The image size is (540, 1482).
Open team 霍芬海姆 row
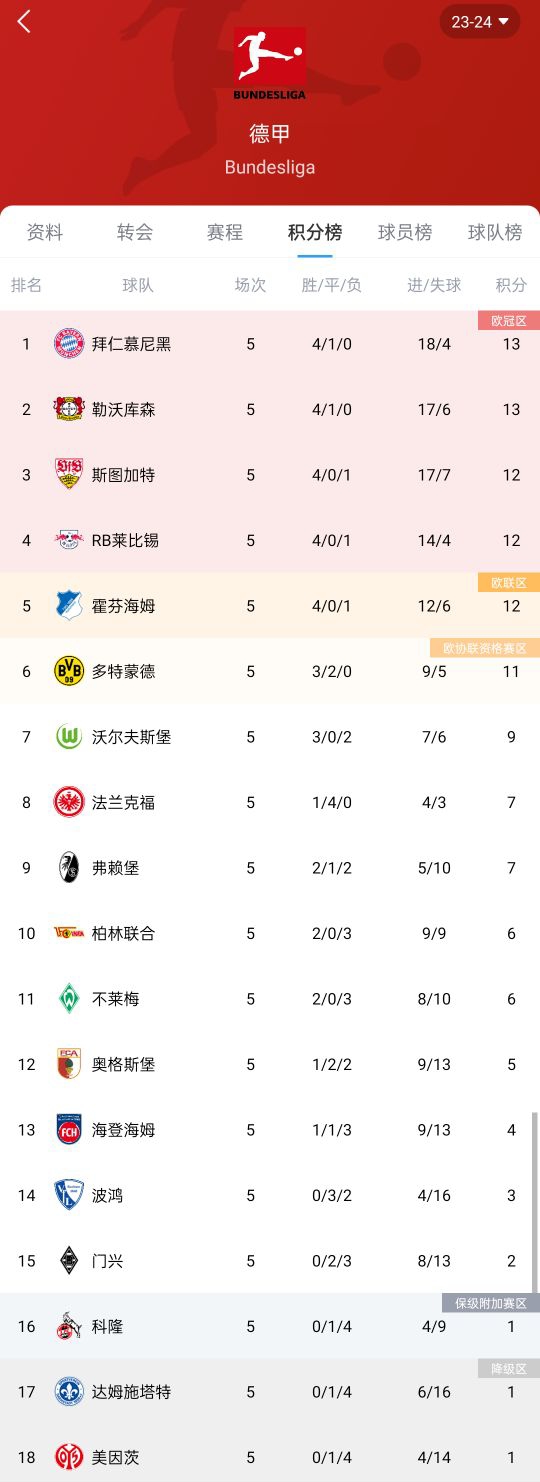270,606
